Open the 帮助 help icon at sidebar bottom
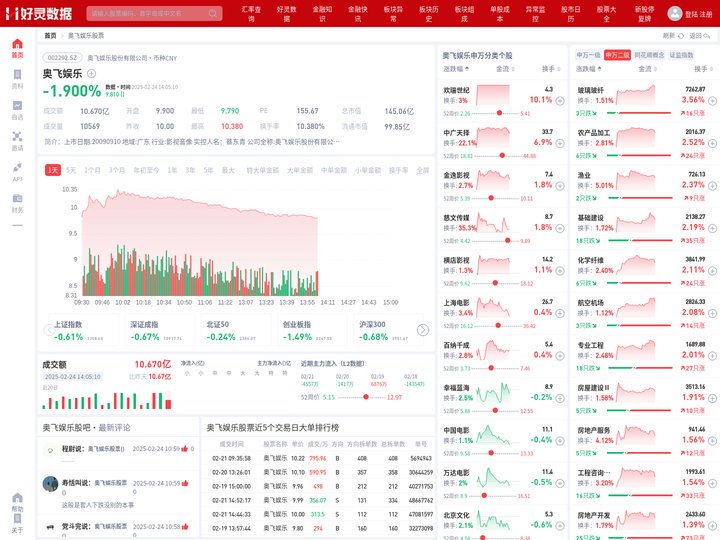This screenshot has width=720, height=540. pyautogui.click(x=17, y=498)
